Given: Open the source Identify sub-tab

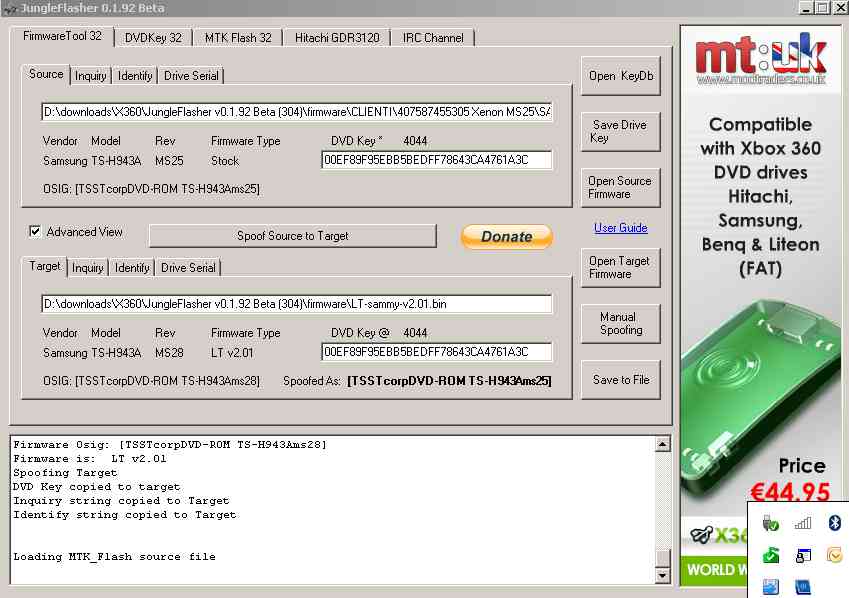Looking at the screenshot, I should 135,76.
